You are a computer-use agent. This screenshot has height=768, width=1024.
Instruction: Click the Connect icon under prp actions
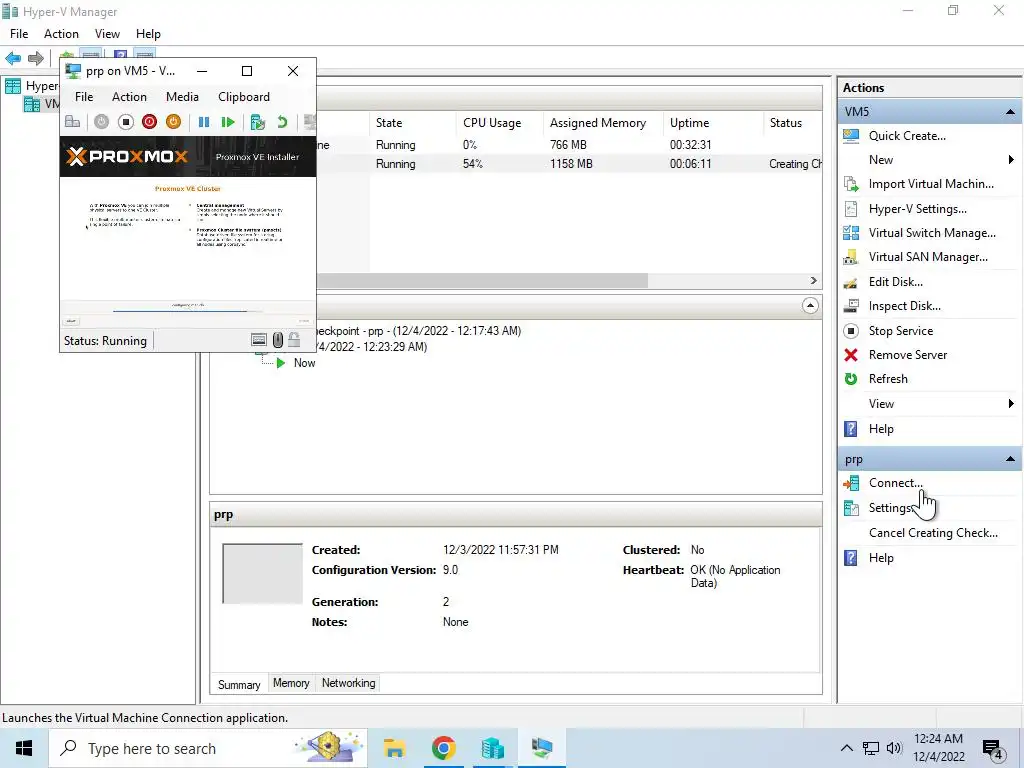tap(851, 483)
